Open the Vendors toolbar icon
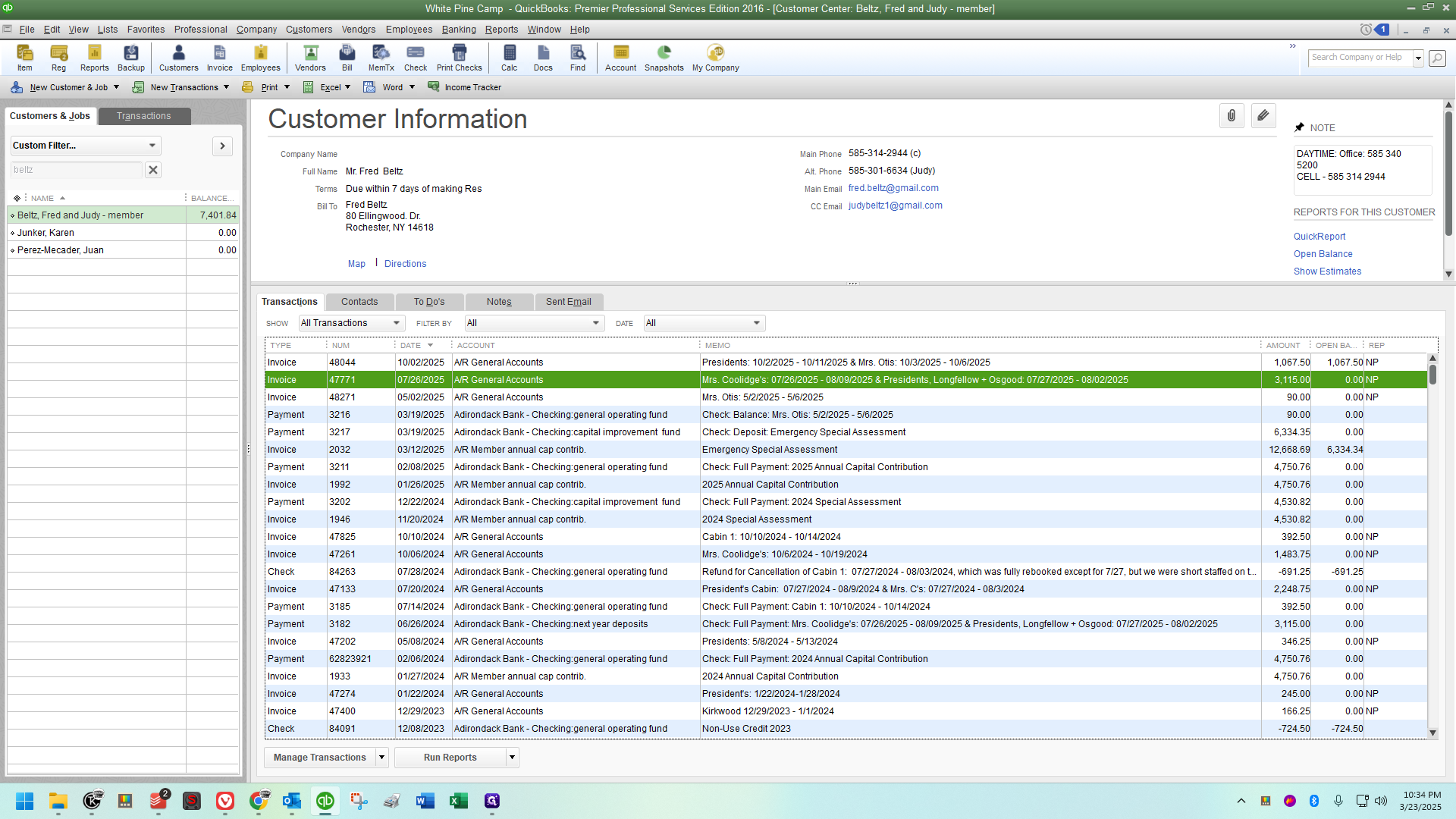 (x=310, y=58)
